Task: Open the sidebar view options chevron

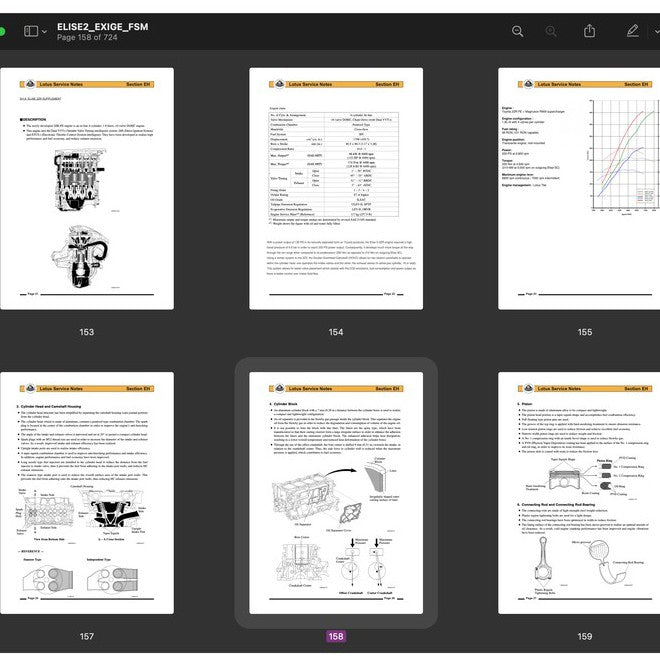Action: (46, 32)
